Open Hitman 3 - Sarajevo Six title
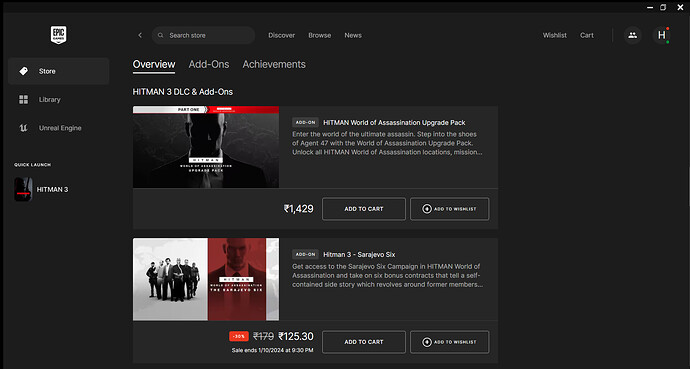The width and height of the screenshot is (690, 369). point(359,255)
